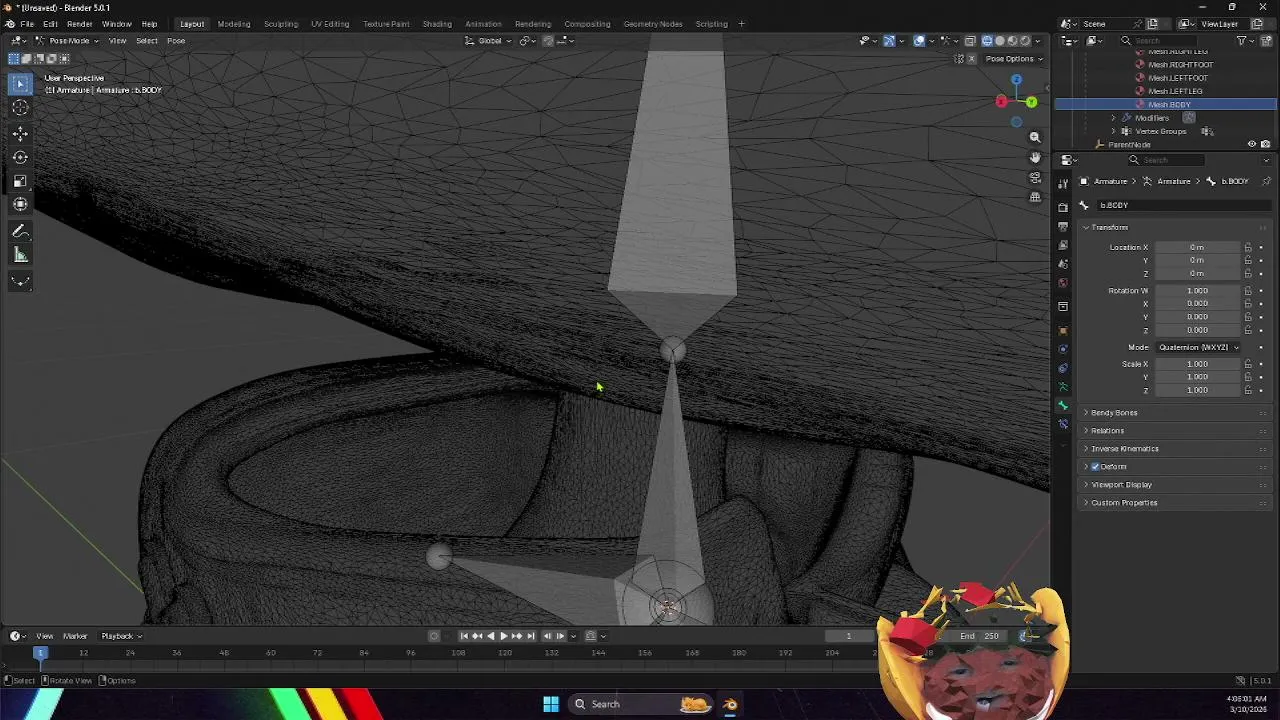Toggle X-Ray display in viewport header
This screenshot has height=720, width=1280.
pos(970,41)
